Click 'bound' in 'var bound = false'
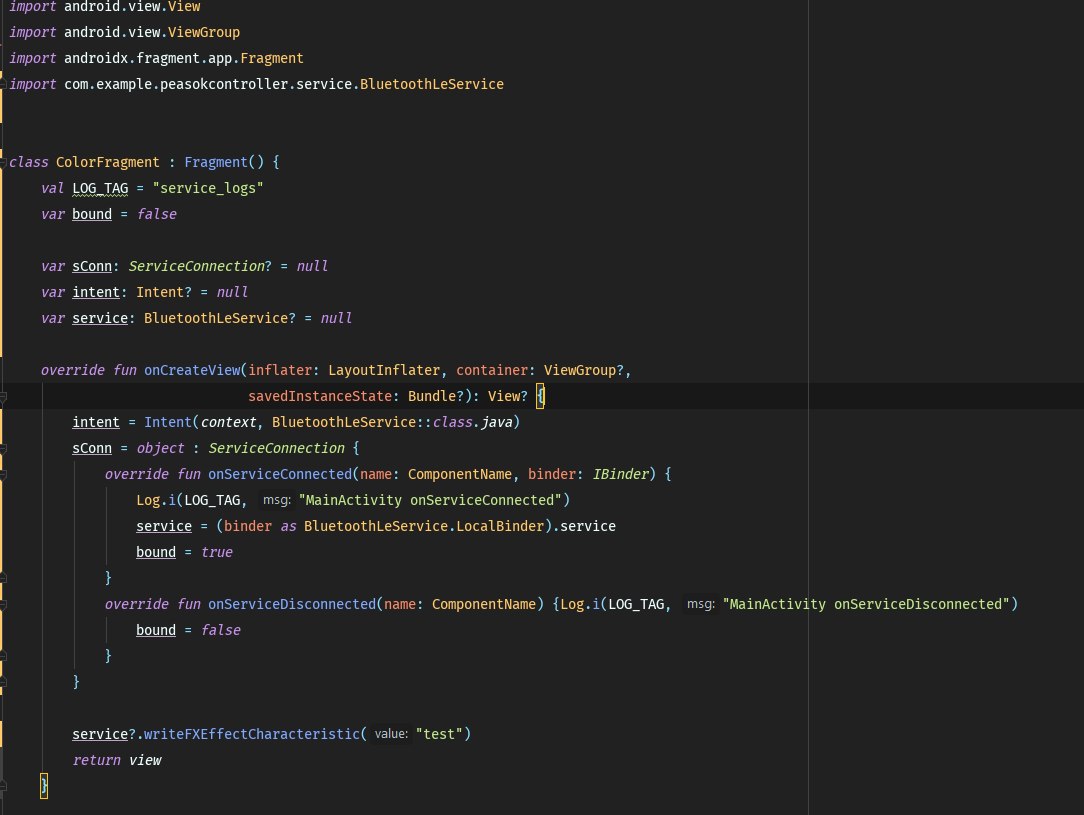Viewport: 1084px width, 815px height. (x=92, y=214)
